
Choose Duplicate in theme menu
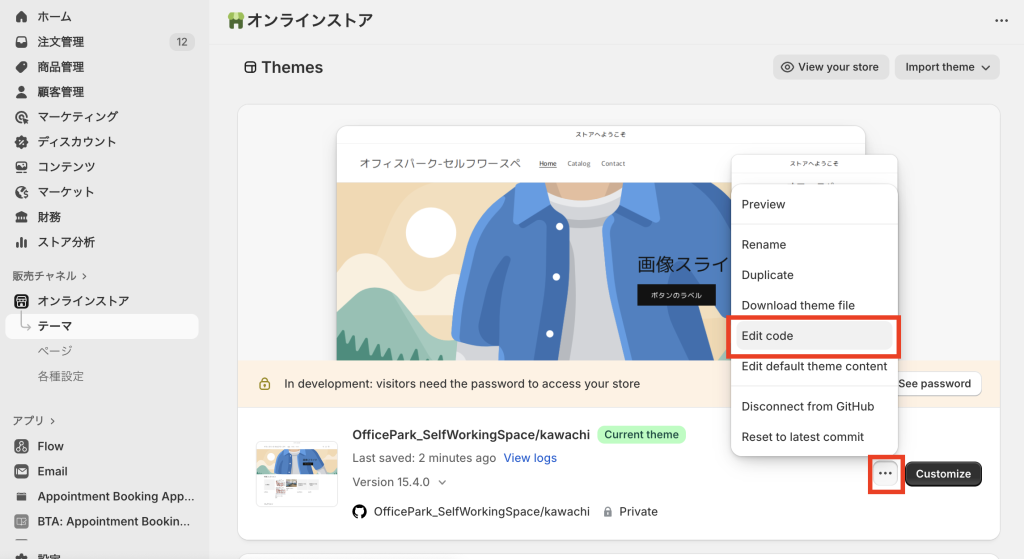767,275
